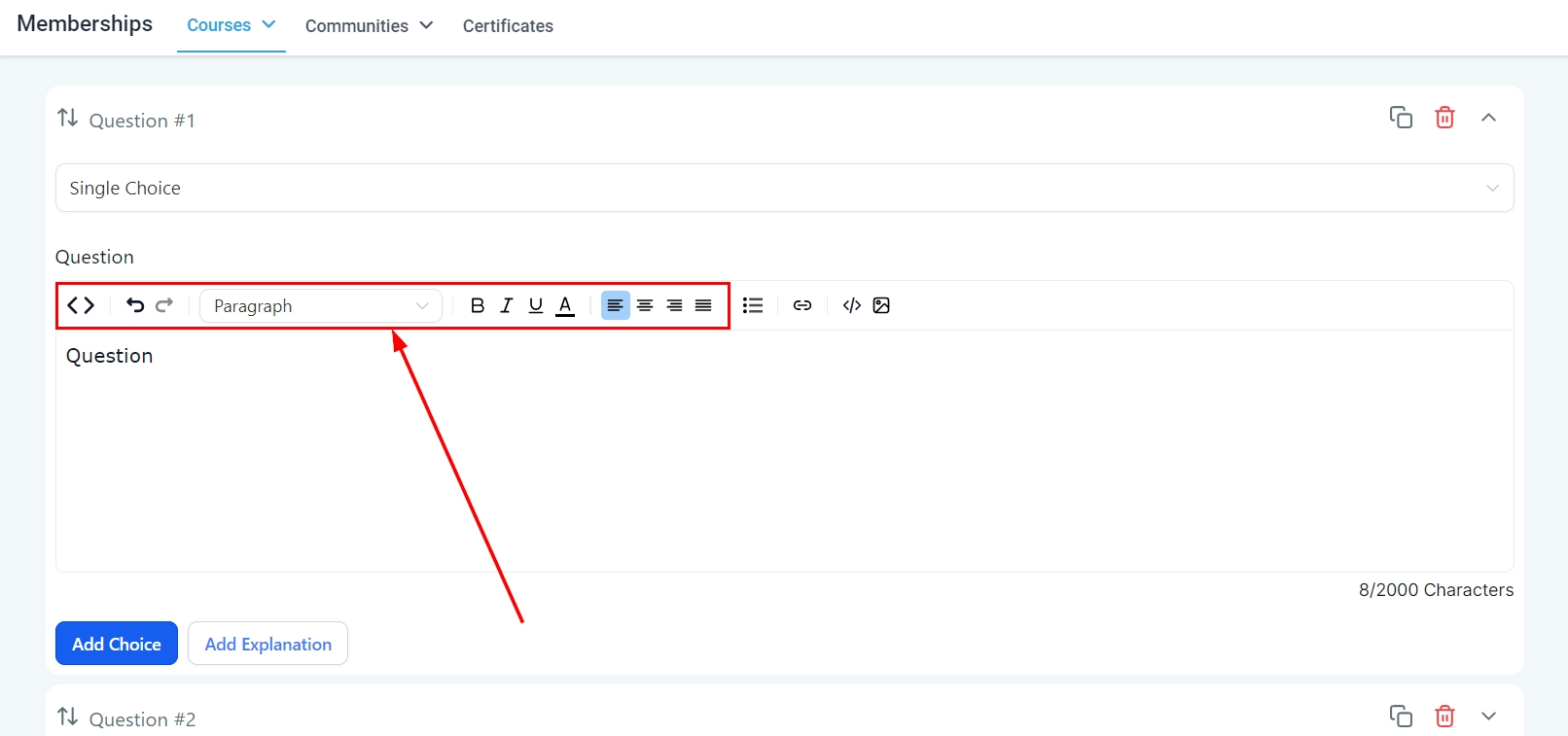Open the Single Choice question type dropdown
The height and width of the screenshot is (736, 1568).
coord(784,188)
